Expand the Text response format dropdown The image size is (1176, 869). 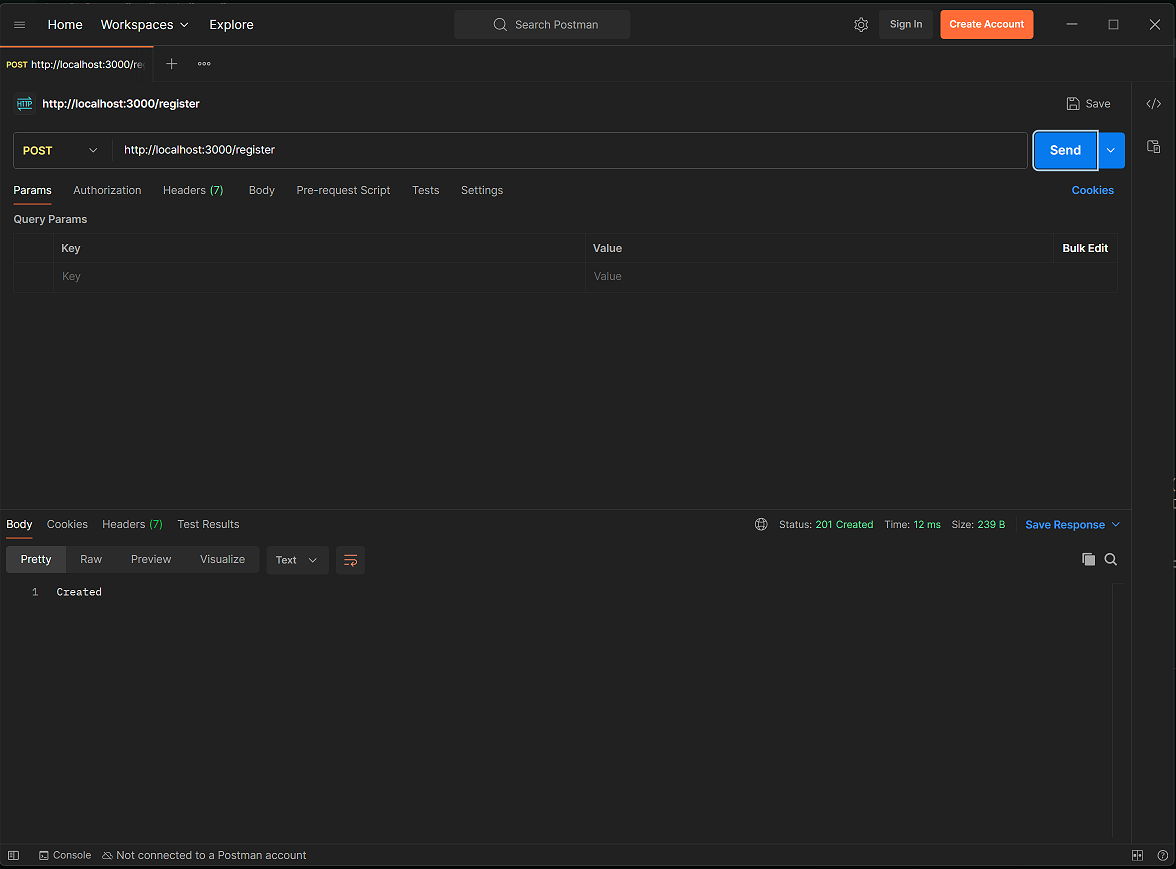tap(297, 560)
